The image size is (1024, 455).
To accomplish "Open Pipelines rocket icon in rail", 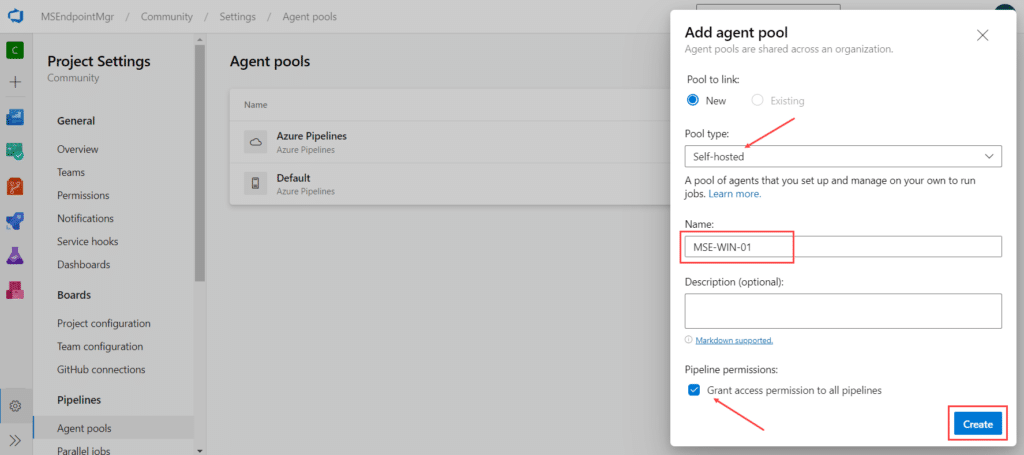I will (x=15, y=221).
